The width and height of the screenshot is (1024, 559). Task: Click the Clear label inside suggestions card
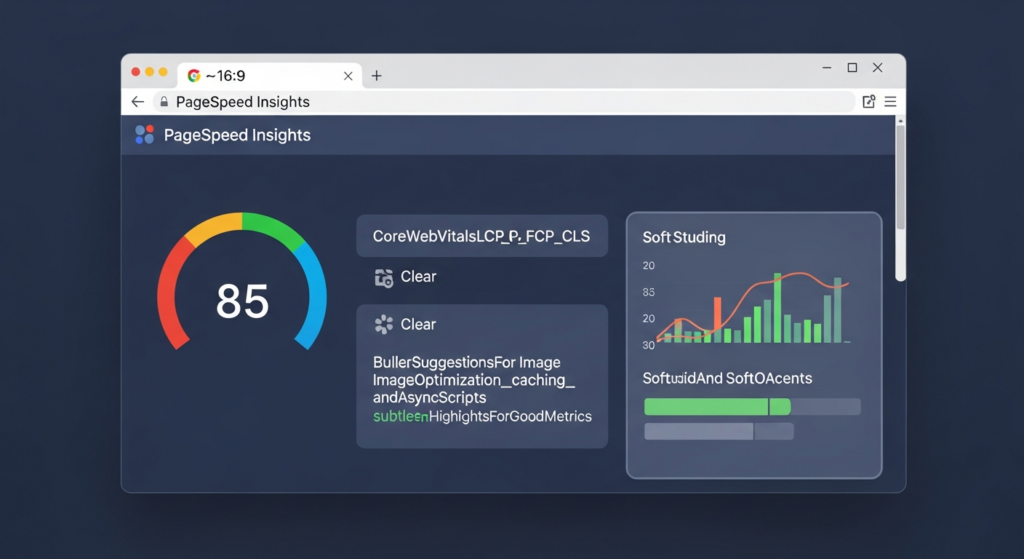pyautogui.click(x=418, y=325)
